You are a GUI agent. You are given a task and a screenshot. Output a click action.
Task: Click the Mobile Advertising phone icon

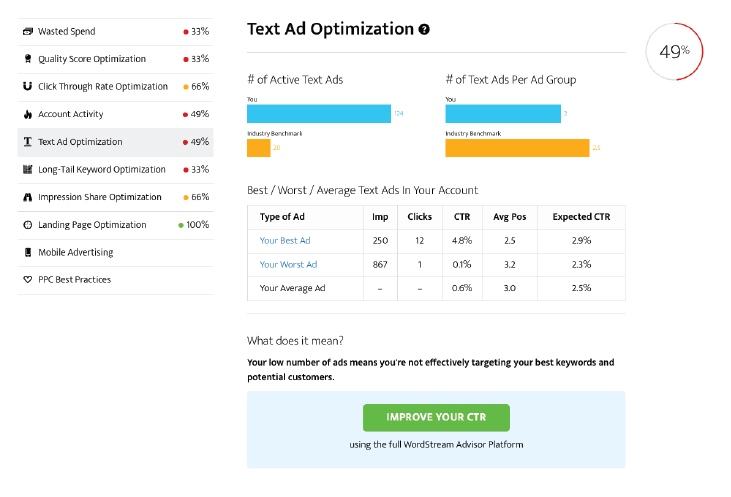[28, 252]
